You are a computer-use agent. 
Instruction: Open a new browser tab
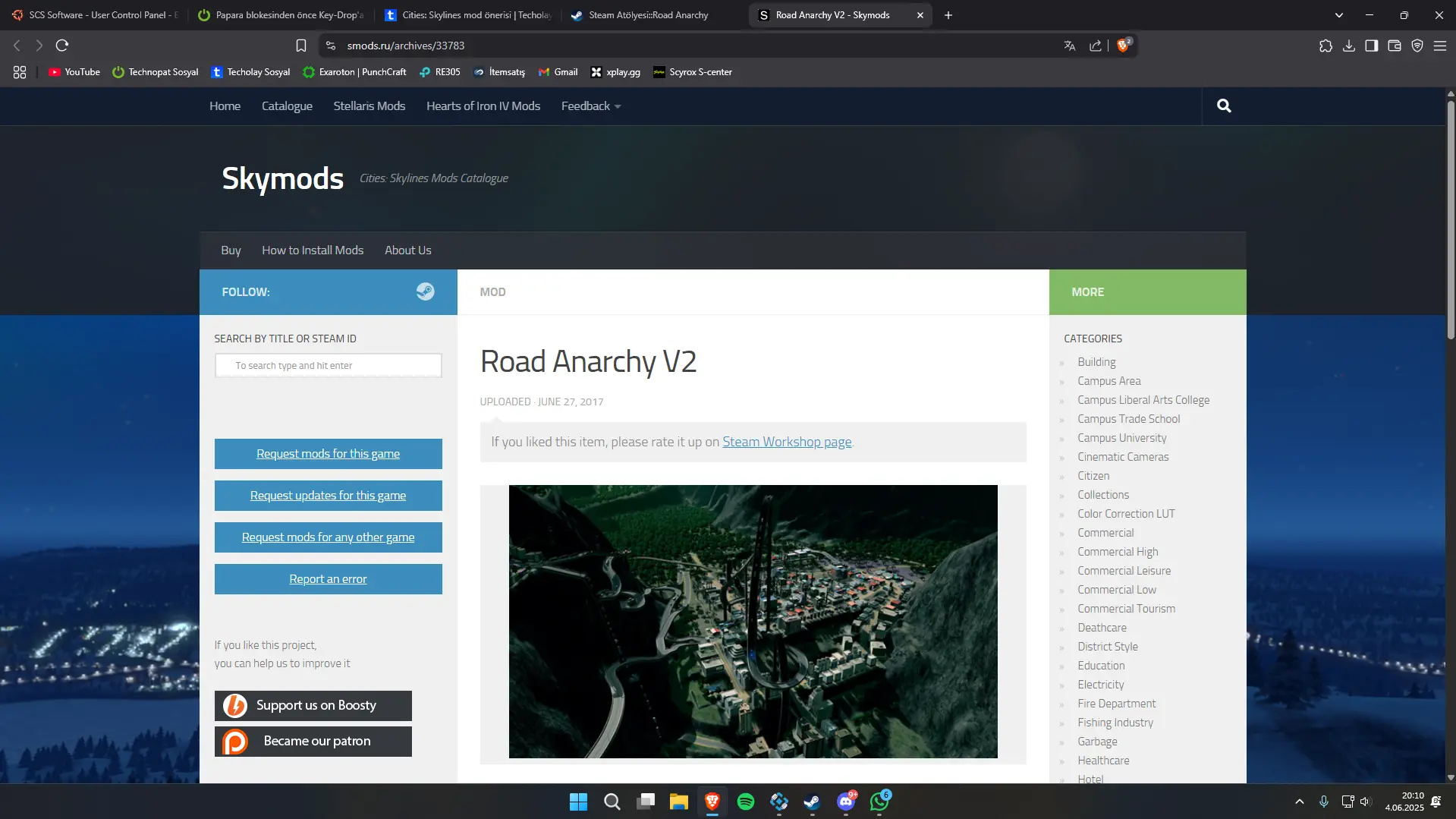(948, 15)
